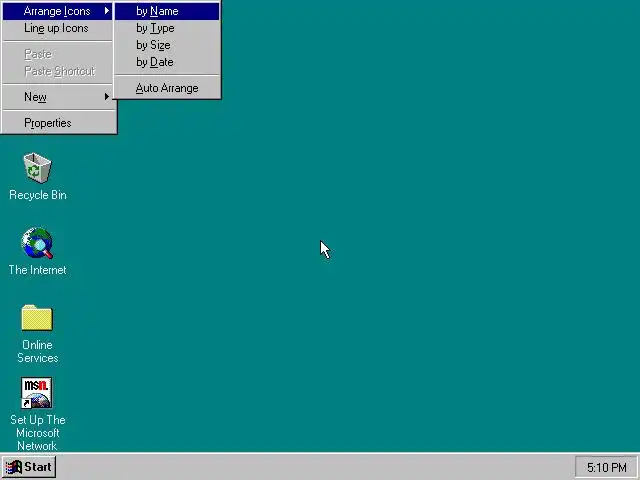The height and width of the screenshot is (480, 640).
Task: Expand arrow next to New
Action: [x=107, y=97]
